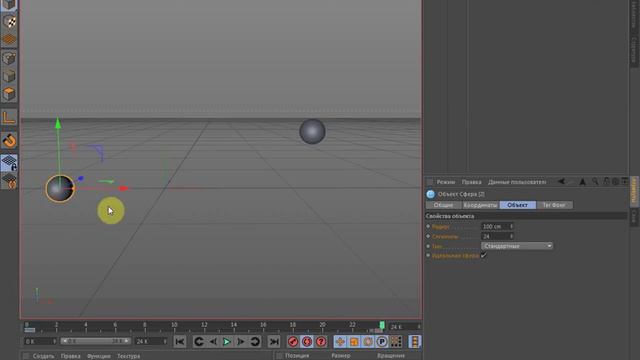
Task: Open the Данные пользователя menu
Action: click(517, 182)
